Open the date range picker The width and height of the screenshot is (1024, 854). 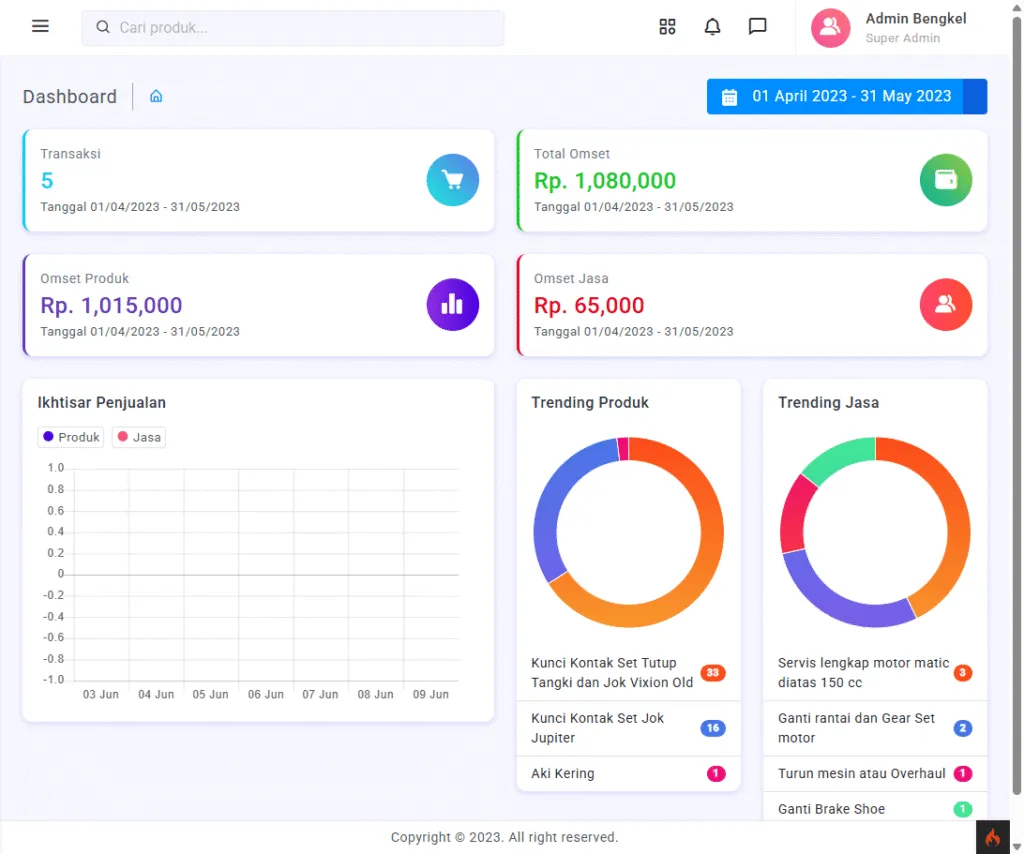pyautogui.click(x=846, y=97)
